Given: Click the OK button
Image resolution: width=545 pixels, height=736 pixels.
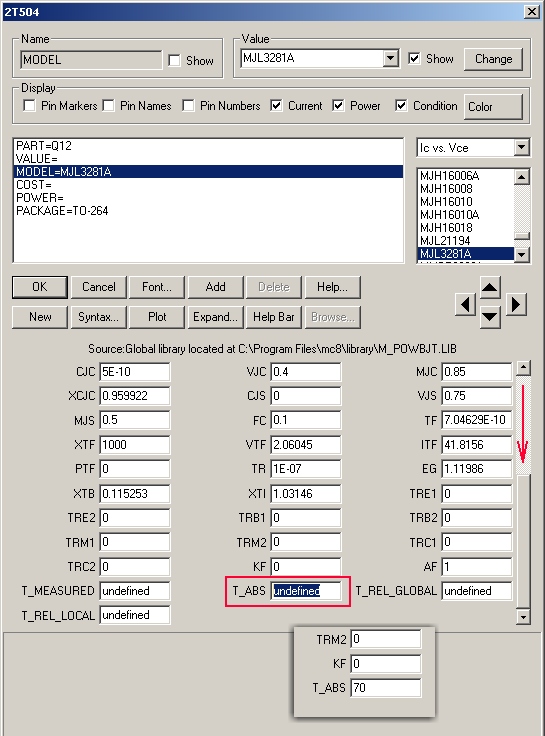Looking at the screenshot, I should (40, 287).
